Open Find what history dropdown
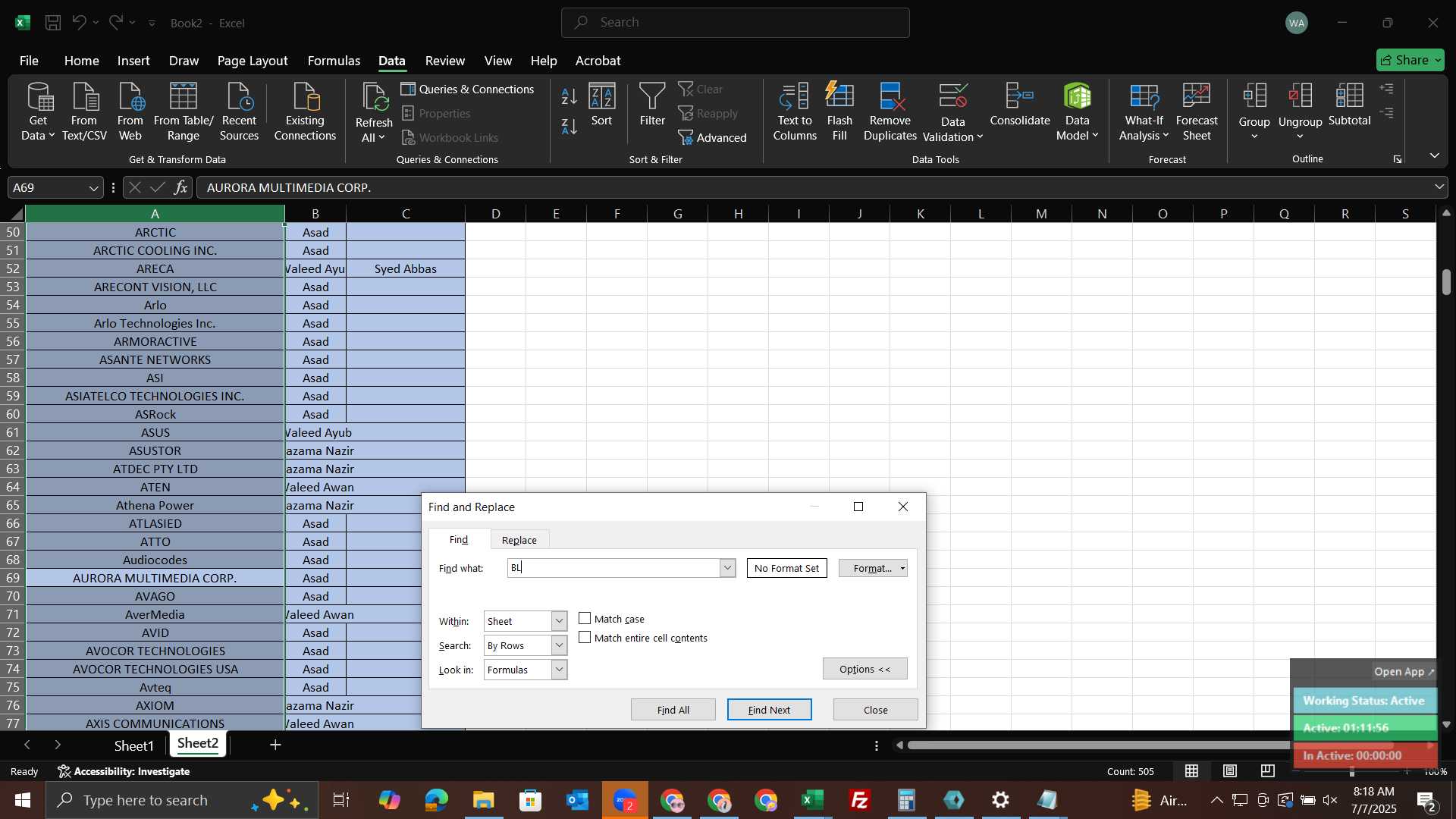This screenshot has width=1456, height=819. pyautogui.click(x=727, y=568)
